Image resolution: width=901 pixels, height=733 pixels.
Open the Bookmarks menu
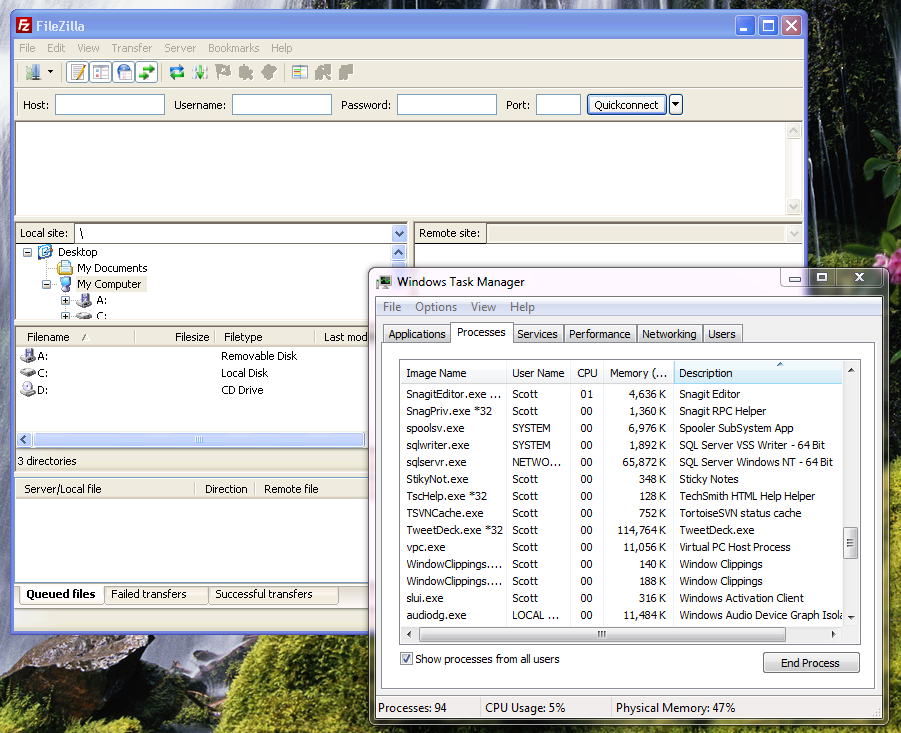(233, 48)
